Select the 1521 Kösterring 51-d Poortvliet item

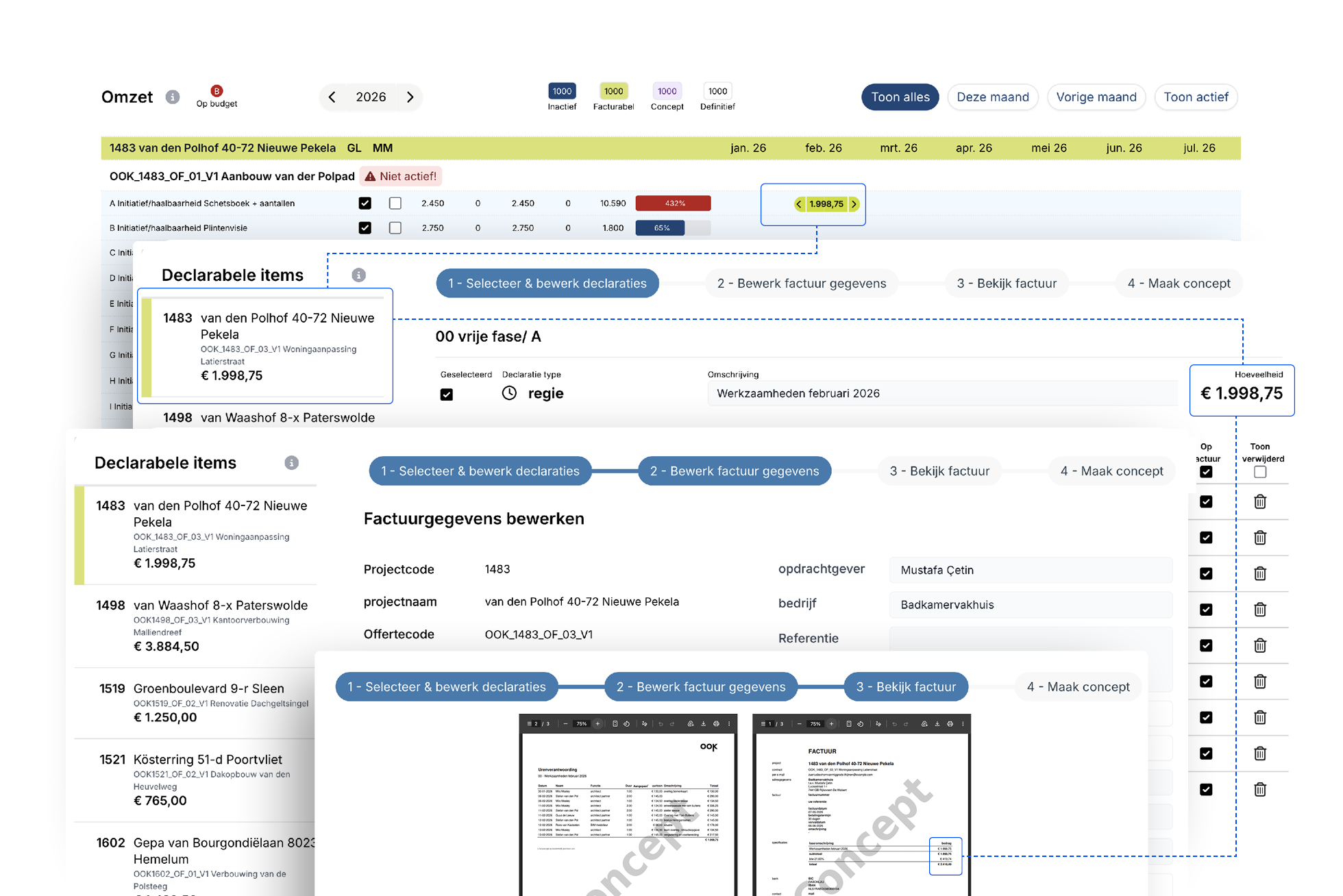[195, 780]
